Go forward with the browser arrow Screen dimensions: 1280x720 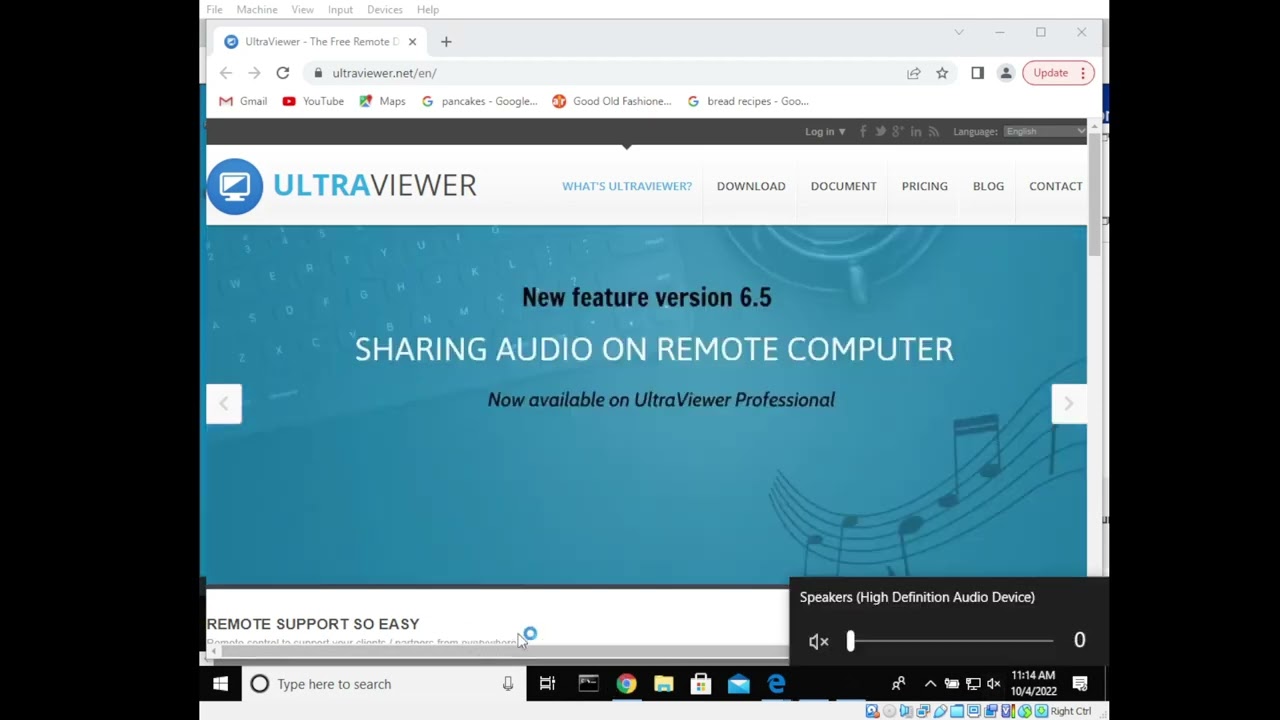pos(254,73)
